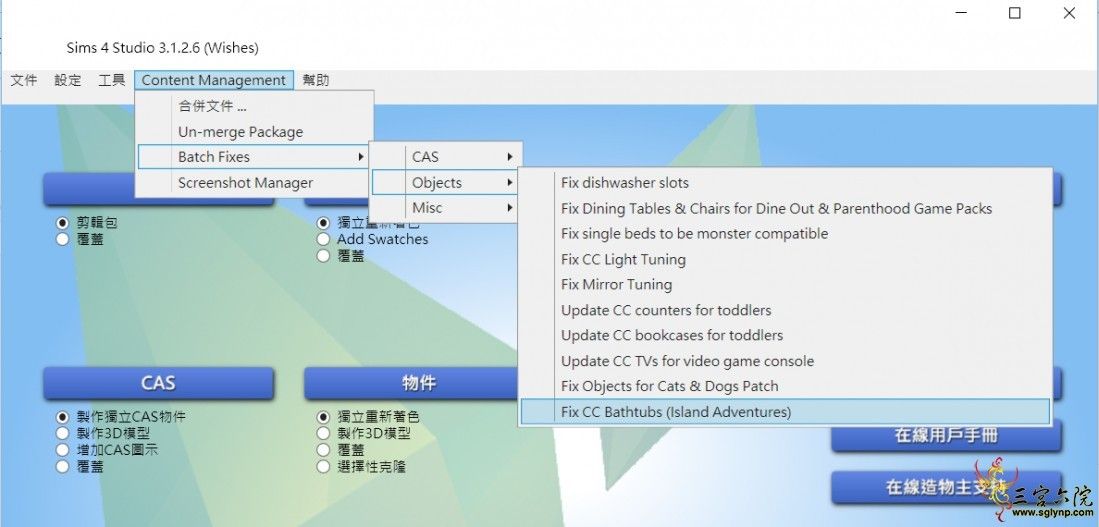Open the 設定 menu
The width and height of the screenshot is (1099, 527).
click(67, 81)
